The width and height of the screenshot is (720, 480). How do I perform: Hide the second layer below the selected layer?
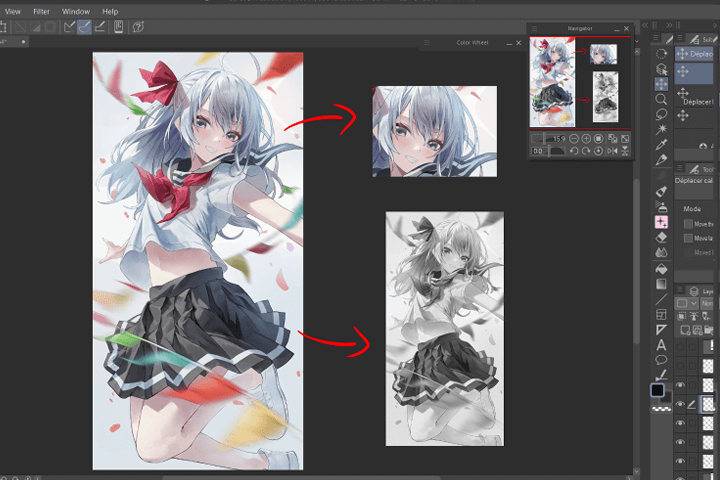680,442
